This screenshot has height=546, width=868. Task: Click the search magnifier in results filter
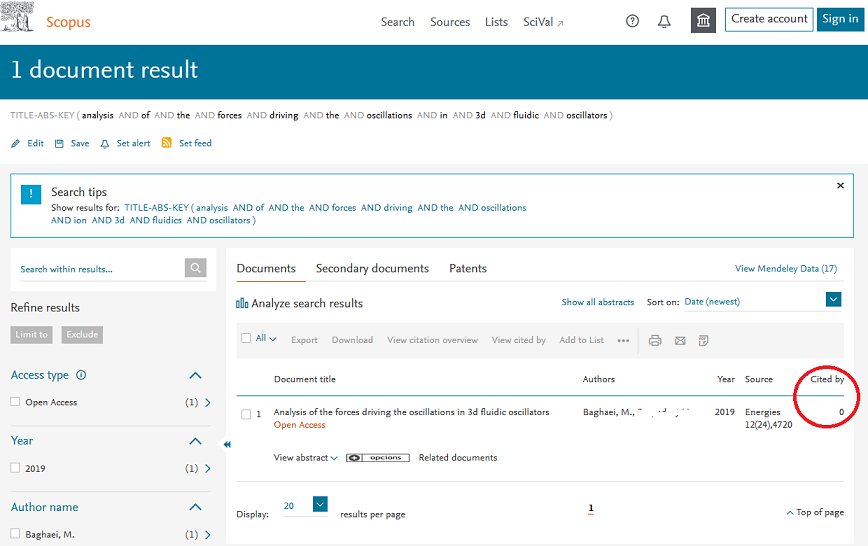point(196,268)
